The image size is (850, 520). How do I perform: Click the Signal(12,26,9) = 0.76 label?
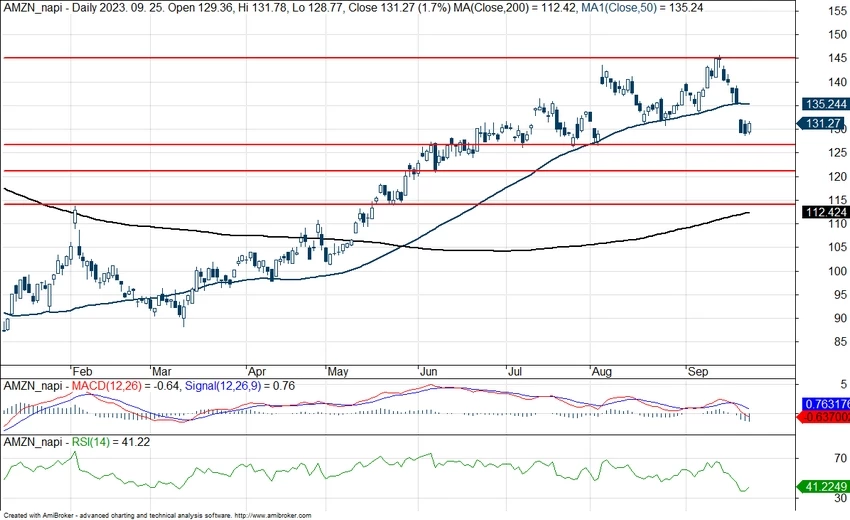[x=240, y=386]
